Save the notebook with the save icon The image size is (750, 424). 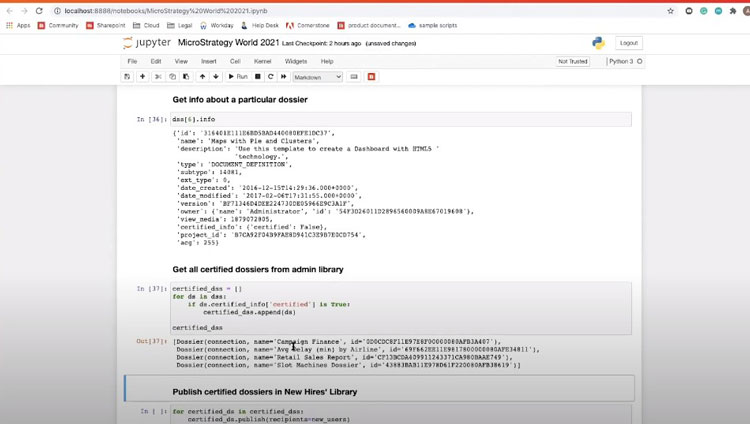(127, 77)
